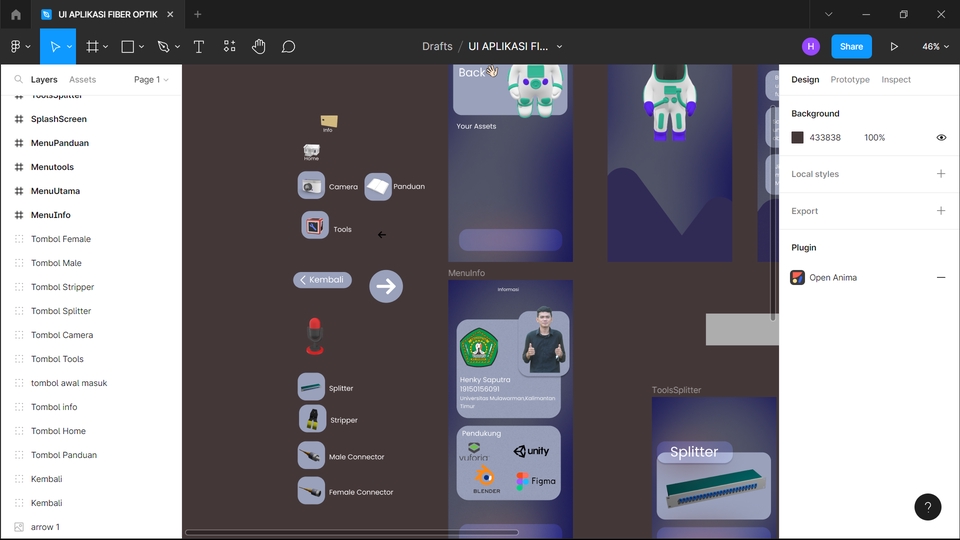Image resolution: width=960 pixels, height=540 pixels.
Task: Select the Male Connector icon on canvas
Action: coord(311,456)
